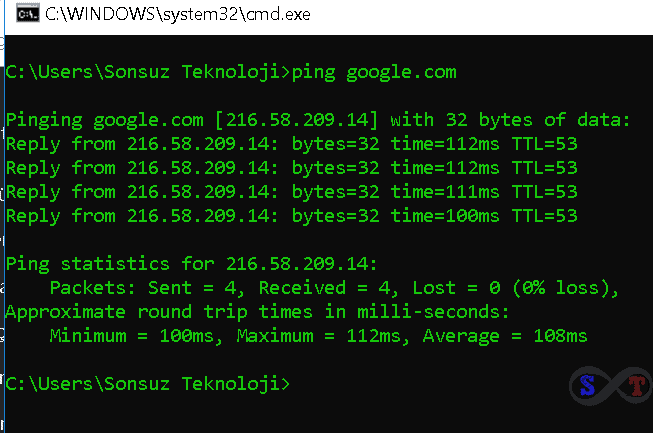653x433 pixels.
Task: Click the '(0% loss)' text
Action: [x=562, y=288]
